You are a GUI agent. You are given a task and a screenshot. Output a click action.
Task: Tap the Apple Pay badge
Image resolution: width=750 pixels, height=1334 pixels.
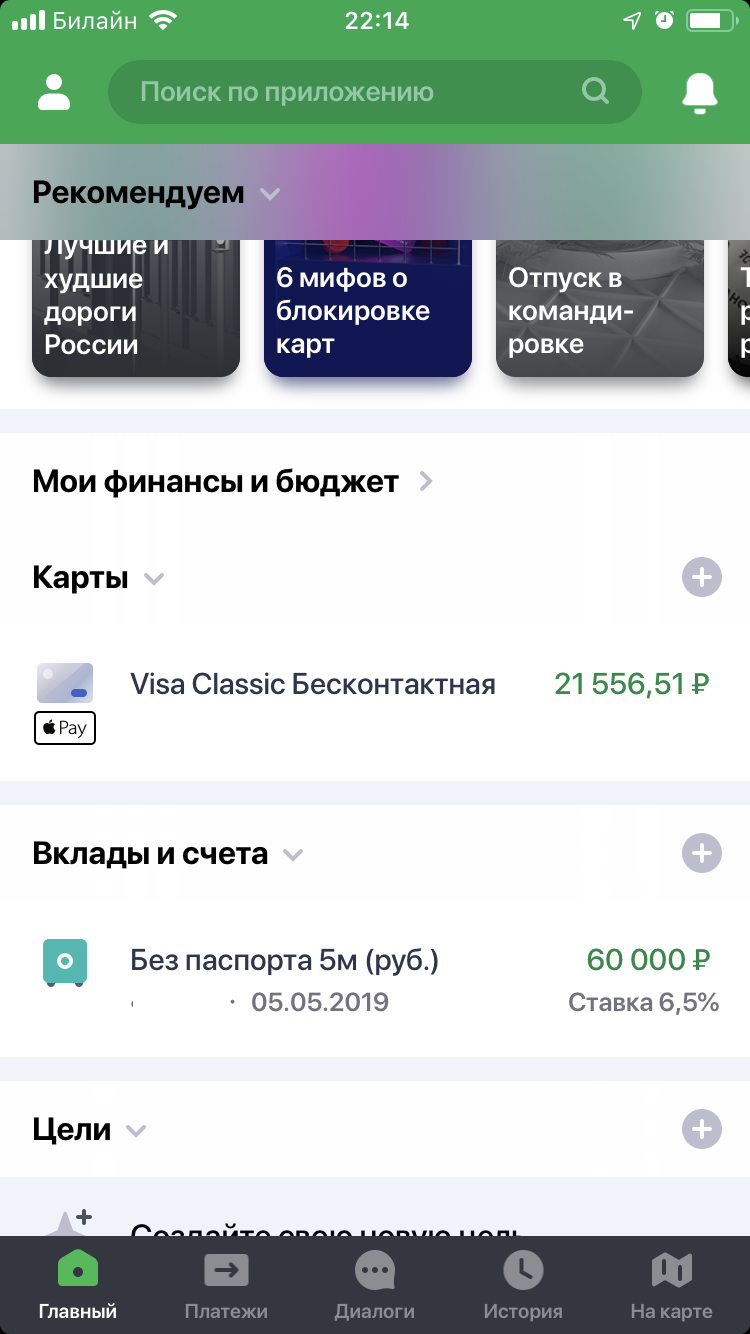tap(65, 728)
